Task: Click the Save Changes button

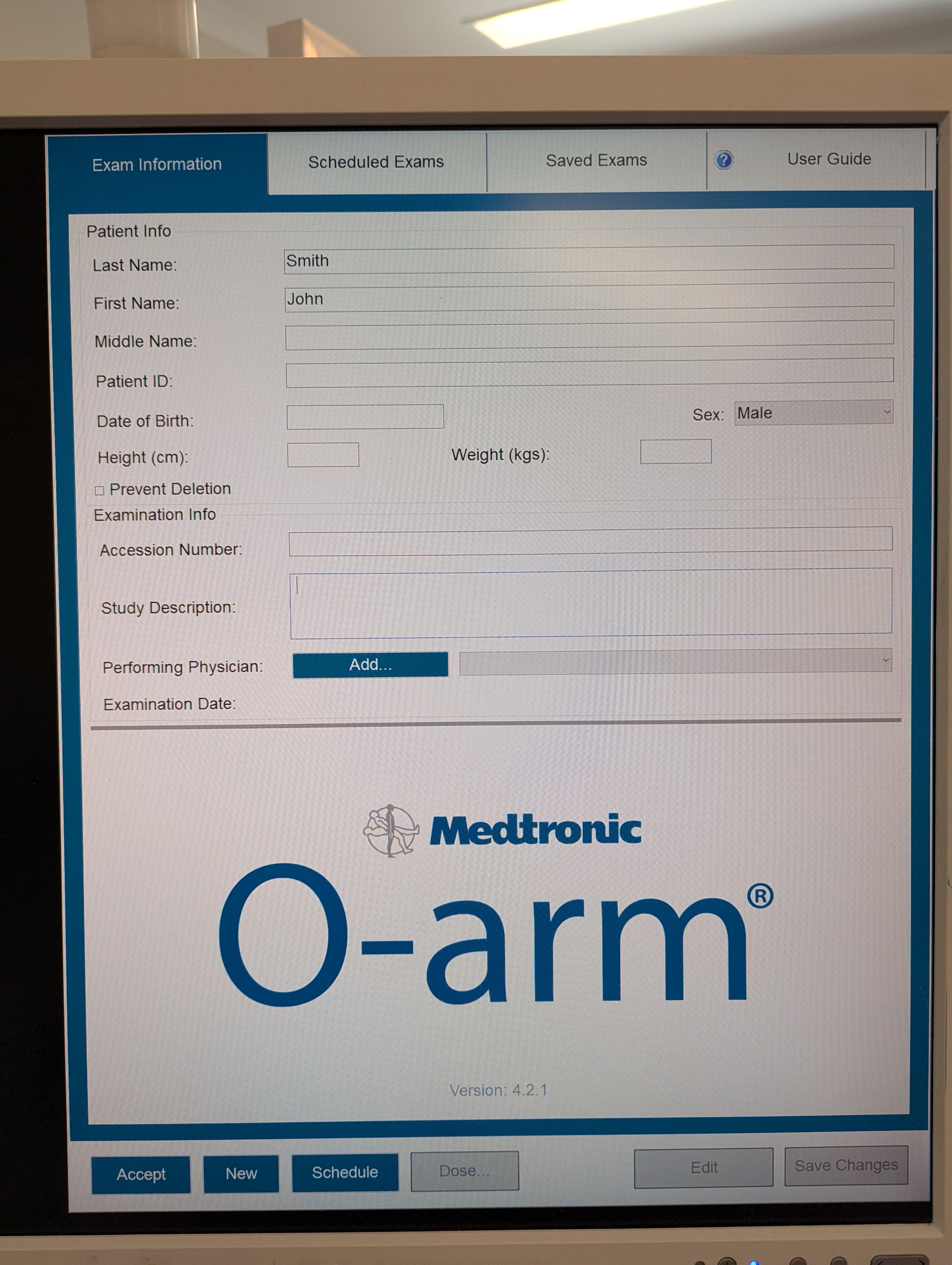Action: click(x=846, y=1165)
